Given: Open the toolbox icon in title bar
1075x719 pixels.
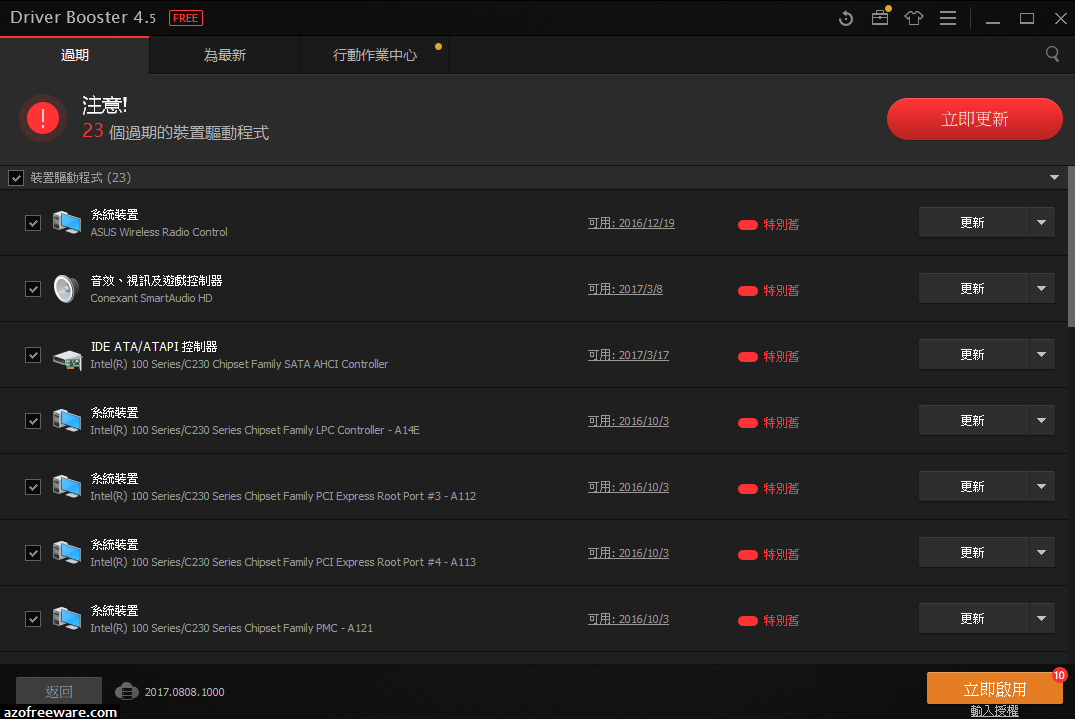Looking at the screenshot, I should pyautogui.click(x=880, y=18).
